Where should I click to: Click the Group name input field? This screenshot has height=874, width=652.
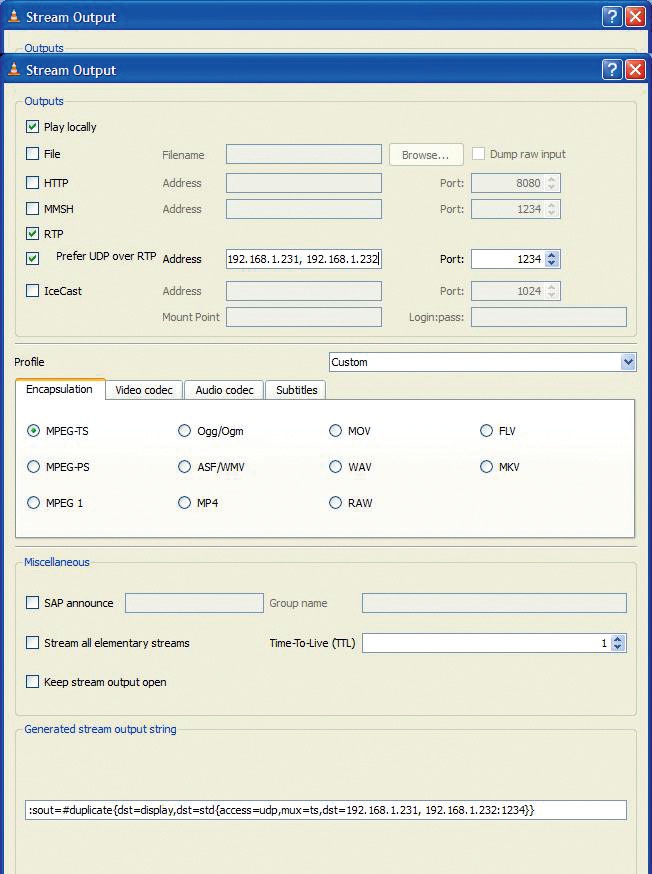tap(494, 603)
